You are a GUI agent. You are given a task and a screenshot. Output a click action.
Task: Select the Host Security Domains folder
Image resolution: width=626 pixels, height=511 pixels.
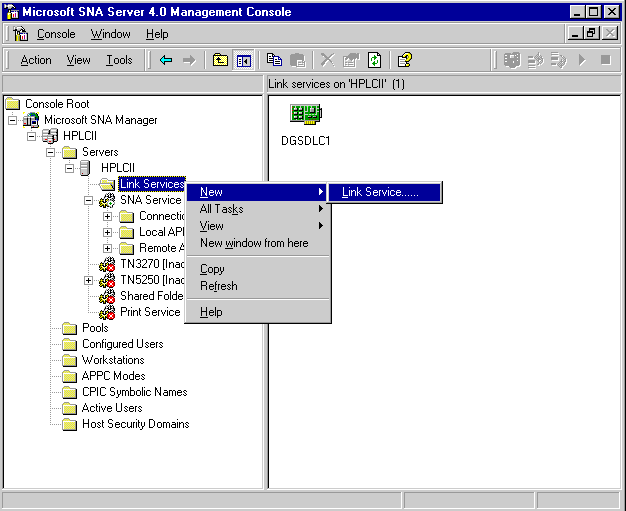click(x=135, y=424)
